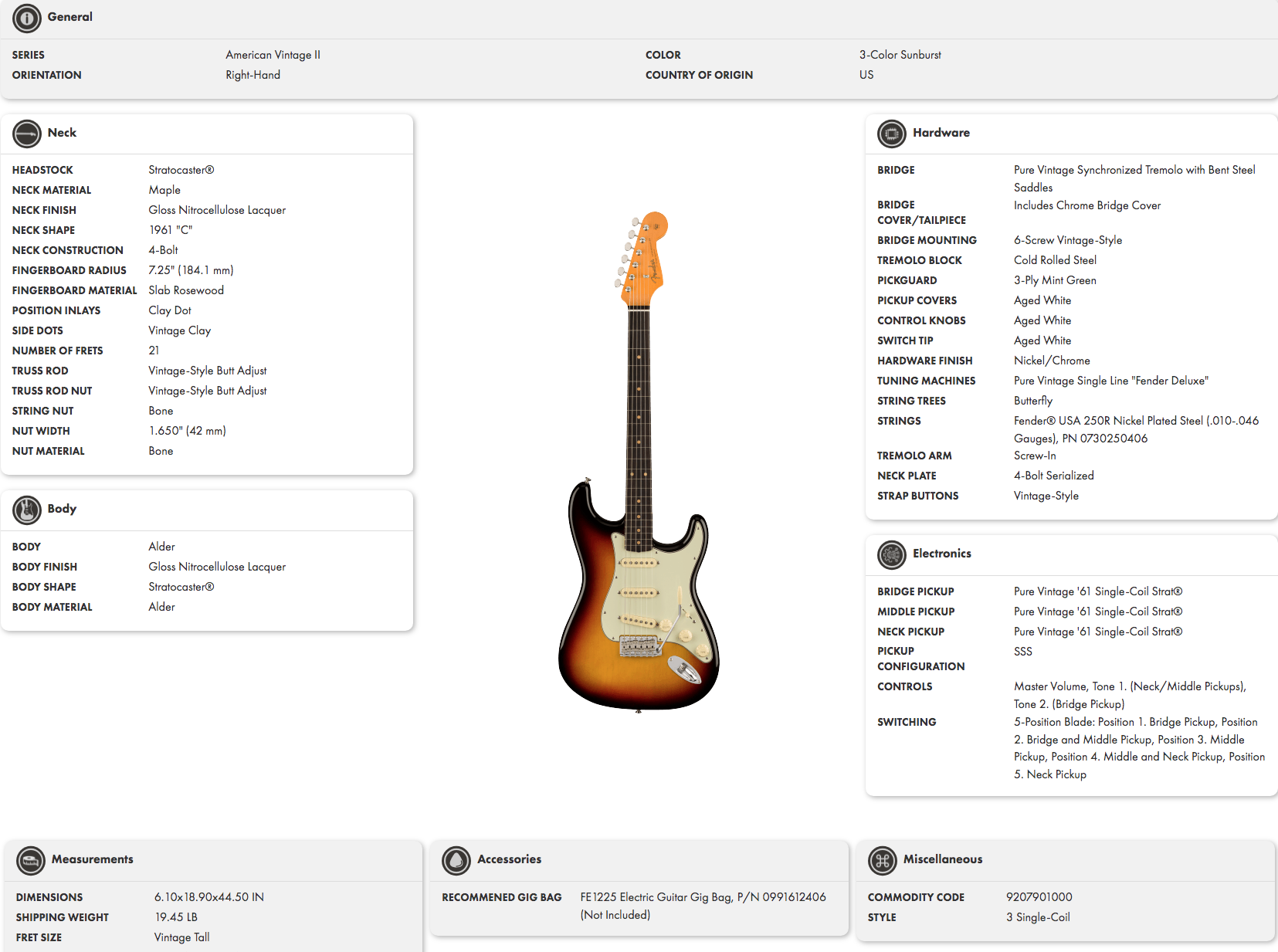Viewport: 1278px width, 952px height.
Task: Click the '4-Bolt Serialized' neck plate value
Action: coord(1054,476)
